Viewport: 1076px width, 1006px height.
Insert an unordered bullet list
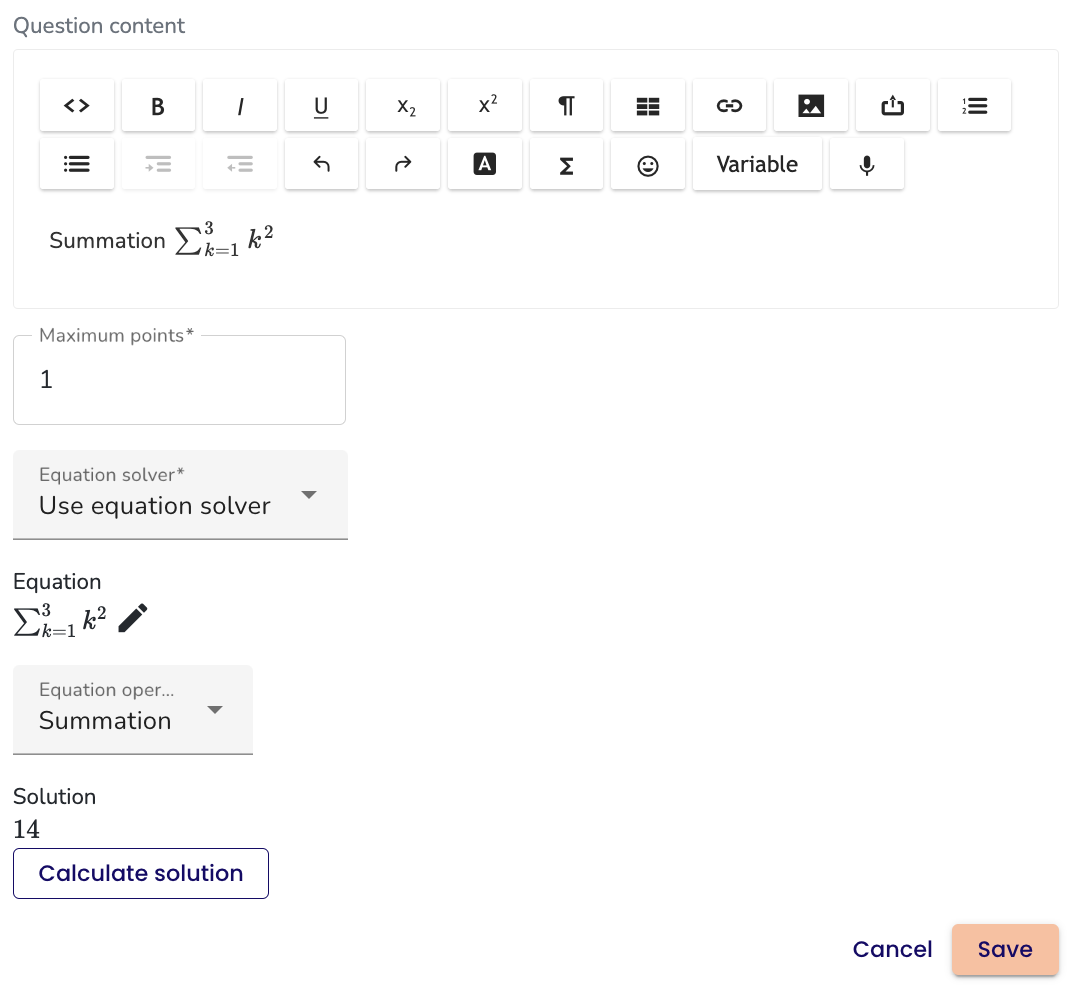77,165
